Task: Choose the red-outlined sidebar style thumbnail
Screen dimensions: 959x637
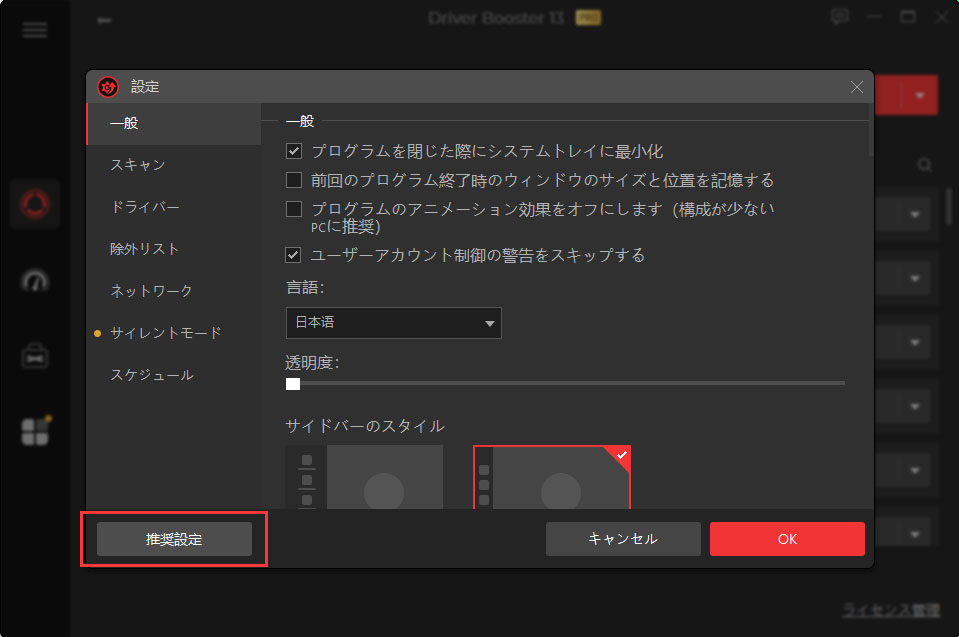Action: [x=552, y=477]
